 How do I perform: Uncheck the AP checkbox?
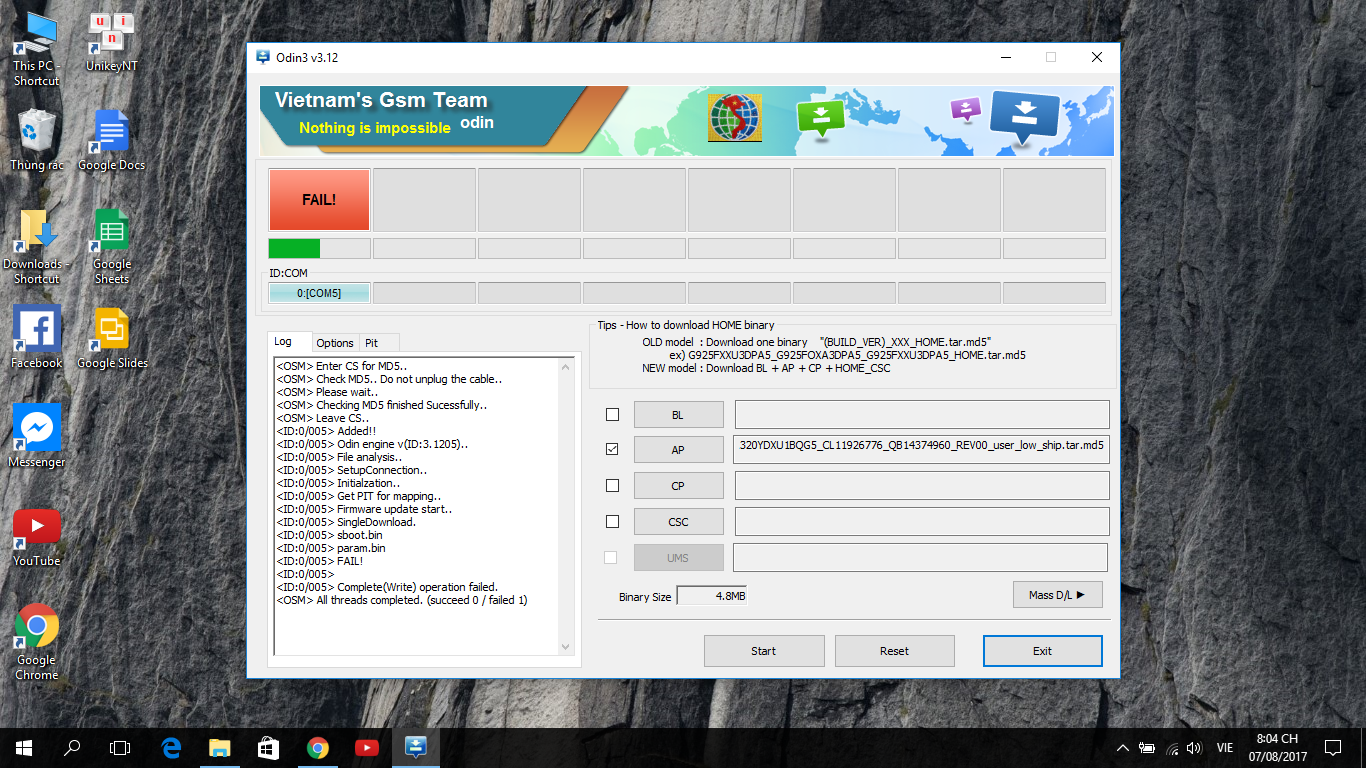pos(612,449)
